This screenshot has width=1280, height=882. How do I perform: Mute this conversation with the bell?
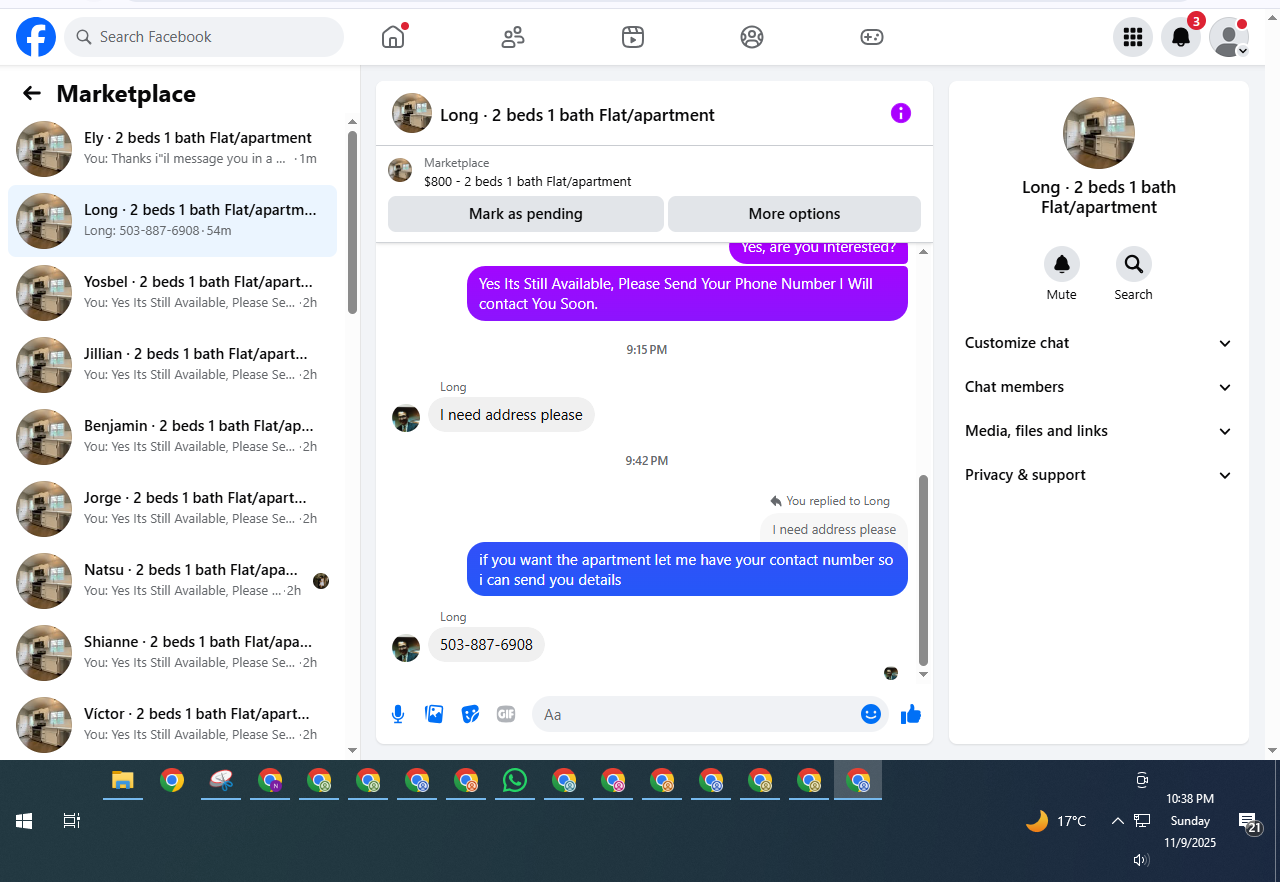(x=1062, y=264)
